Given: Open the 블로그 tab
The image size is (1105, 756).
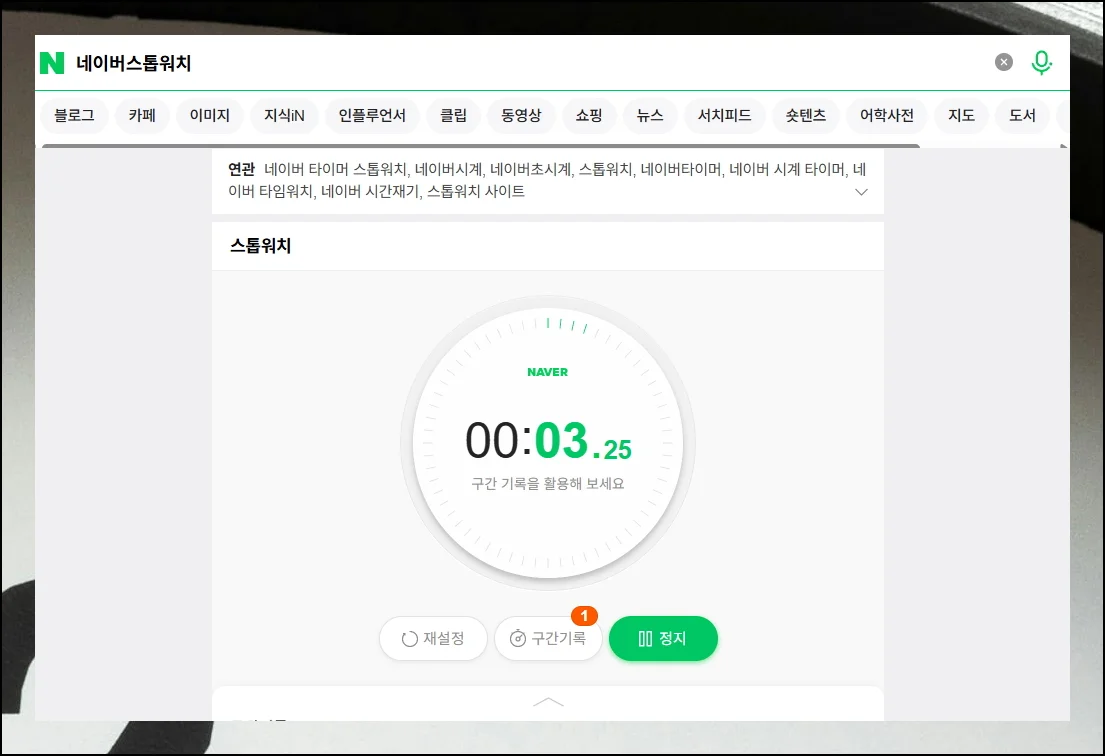Looking at the screenshot, I should click(74, 116).
